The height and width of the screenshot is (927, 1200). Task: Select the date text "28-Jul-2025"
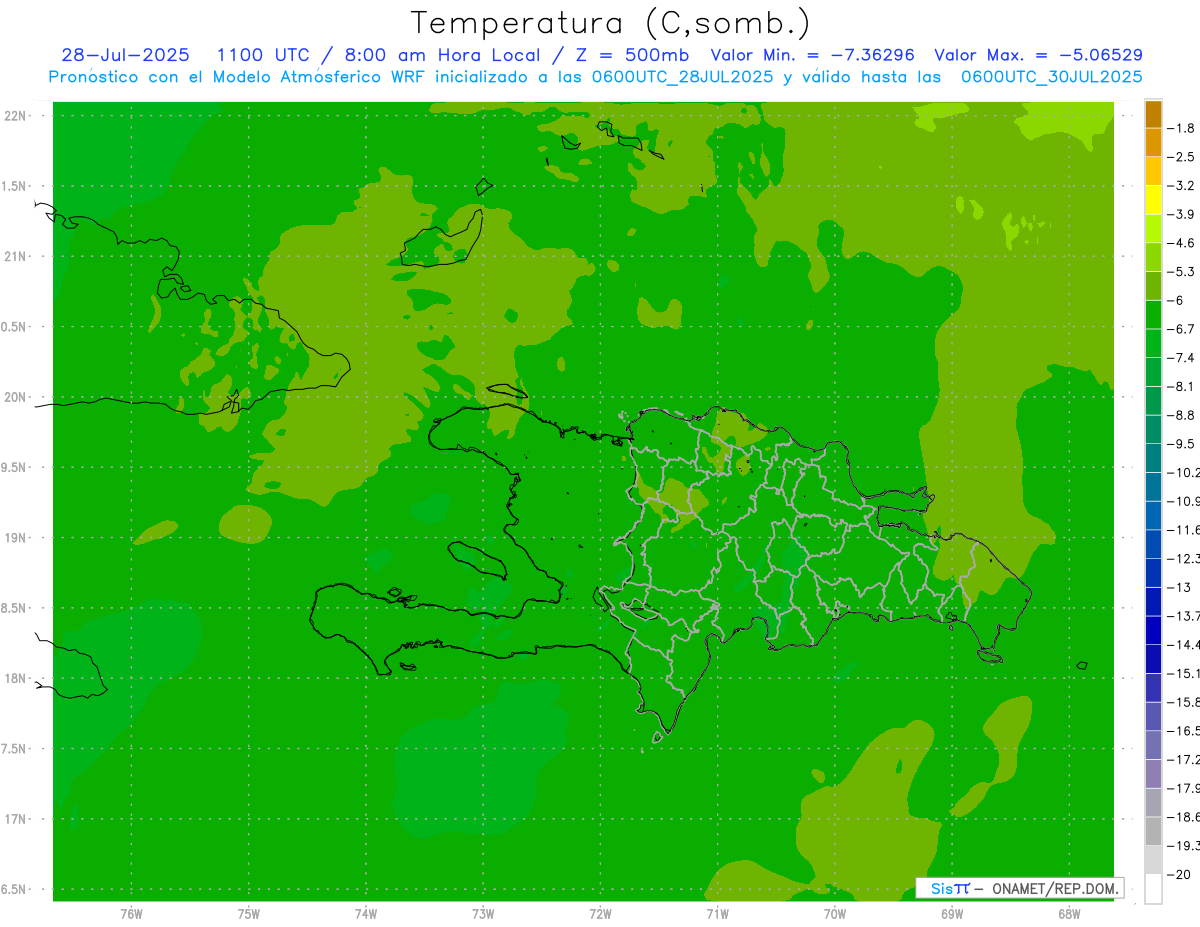pos(125,55)
